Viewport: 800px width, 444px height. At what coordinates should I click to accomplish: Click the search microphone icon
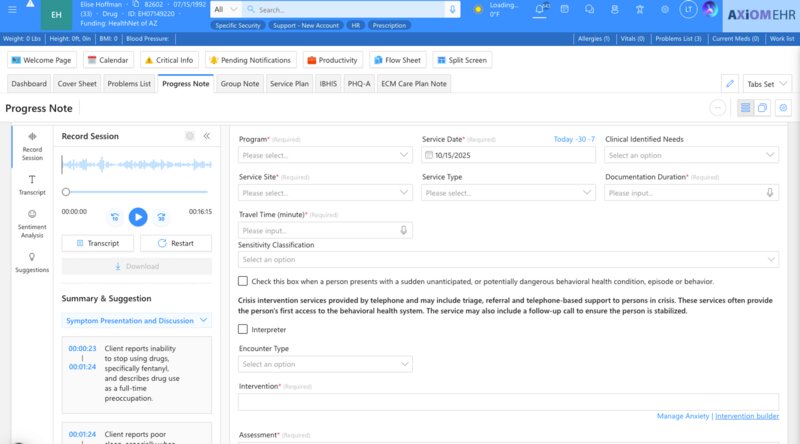452,9
